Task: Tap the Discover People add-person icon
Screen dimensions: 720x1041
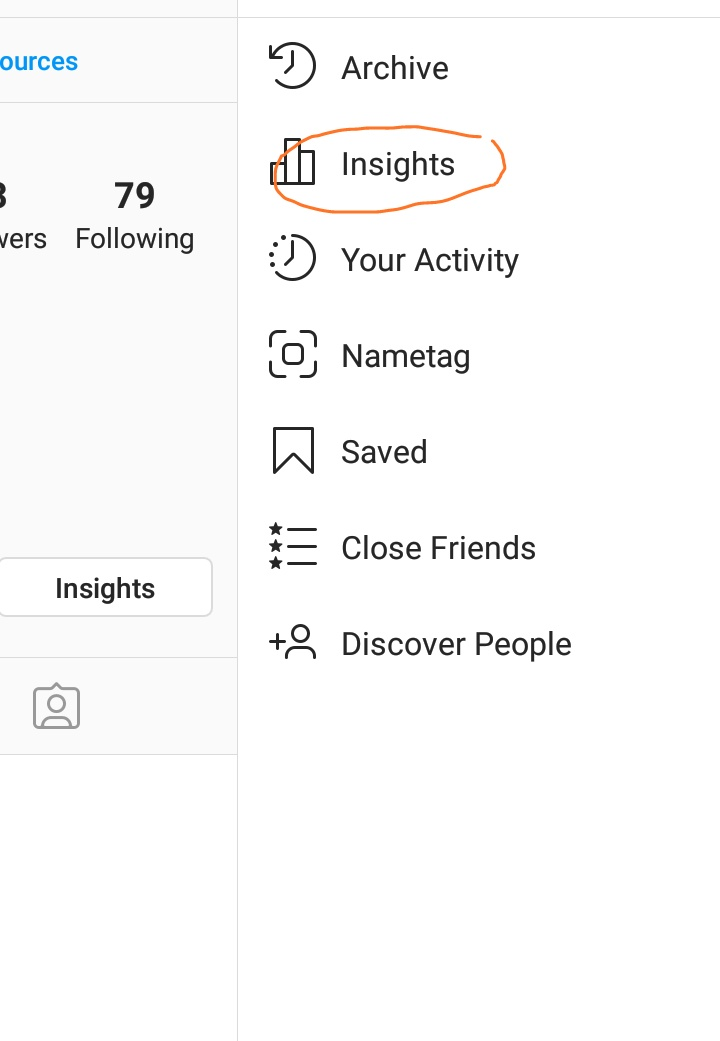Action: [x=293, y=642]
